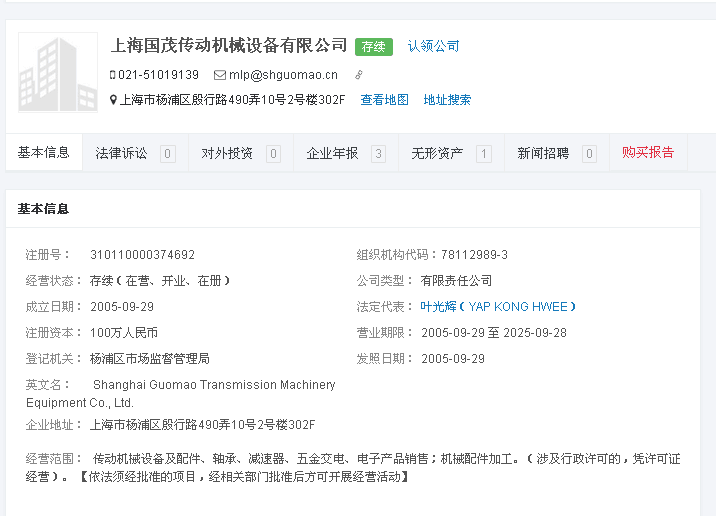
Task: Open legal representative 叶光辉 link
Action: (x=438, y=307)
